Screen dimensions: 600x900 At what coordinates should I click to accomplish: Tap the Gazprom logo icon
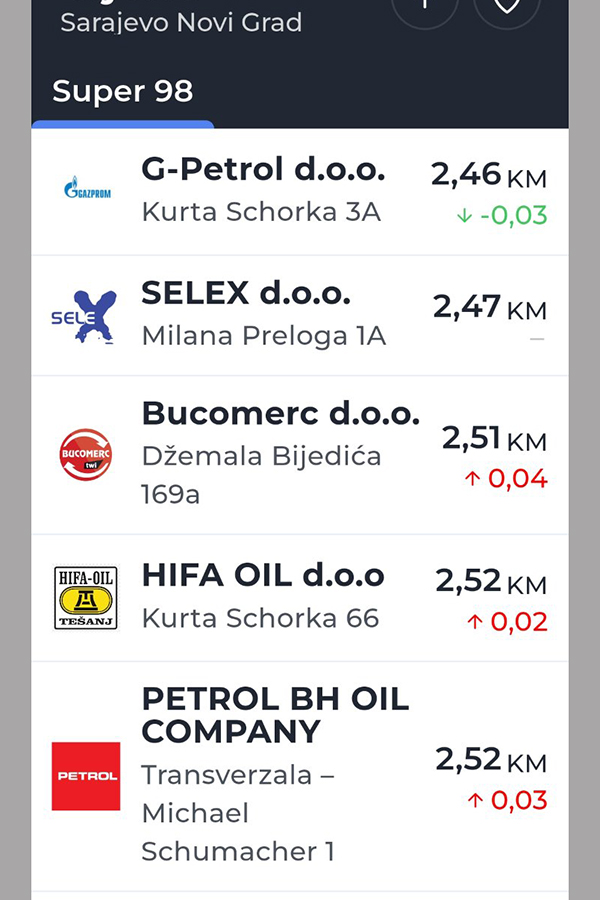(x=87, y=188)
